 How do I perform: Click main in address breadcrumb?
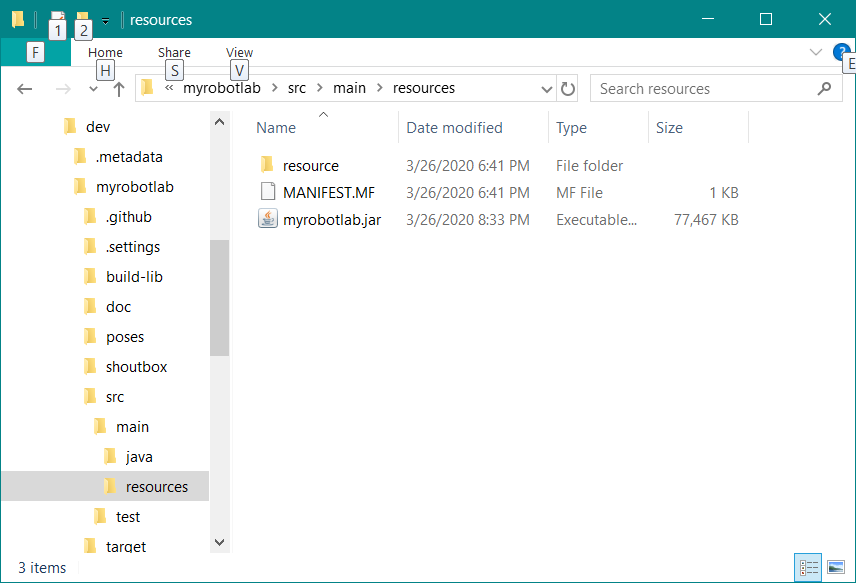[x=349, y=88]
